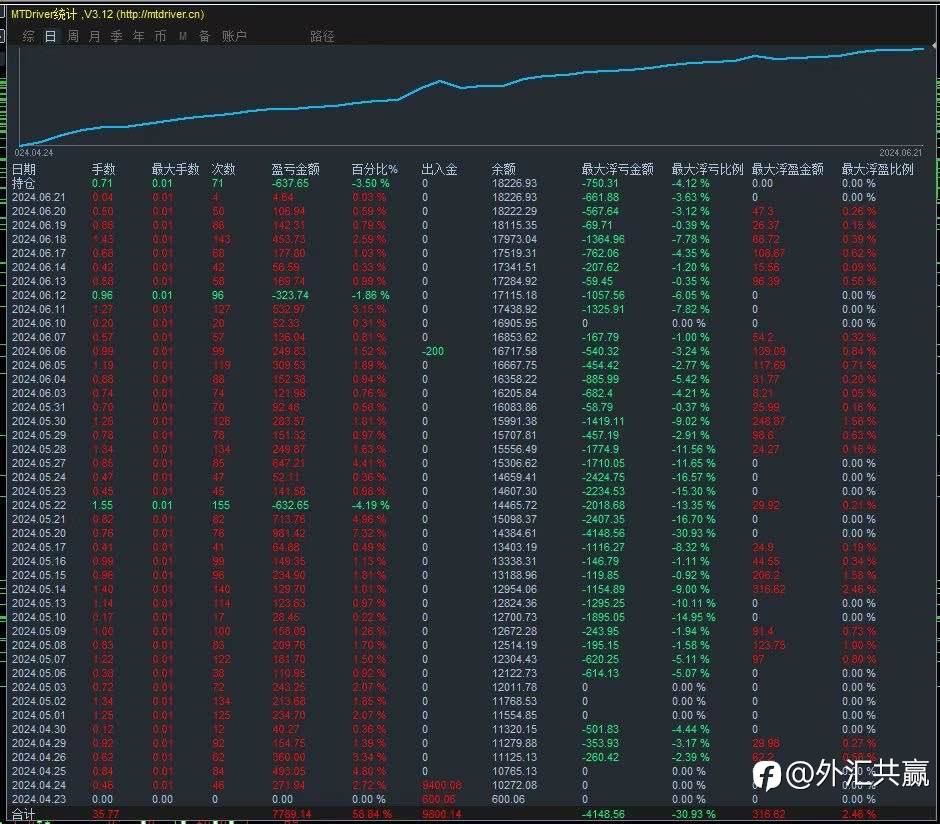Select the 2024.05.20 date row
Viewport: 940px width, 824px height.
coord(38,533)
